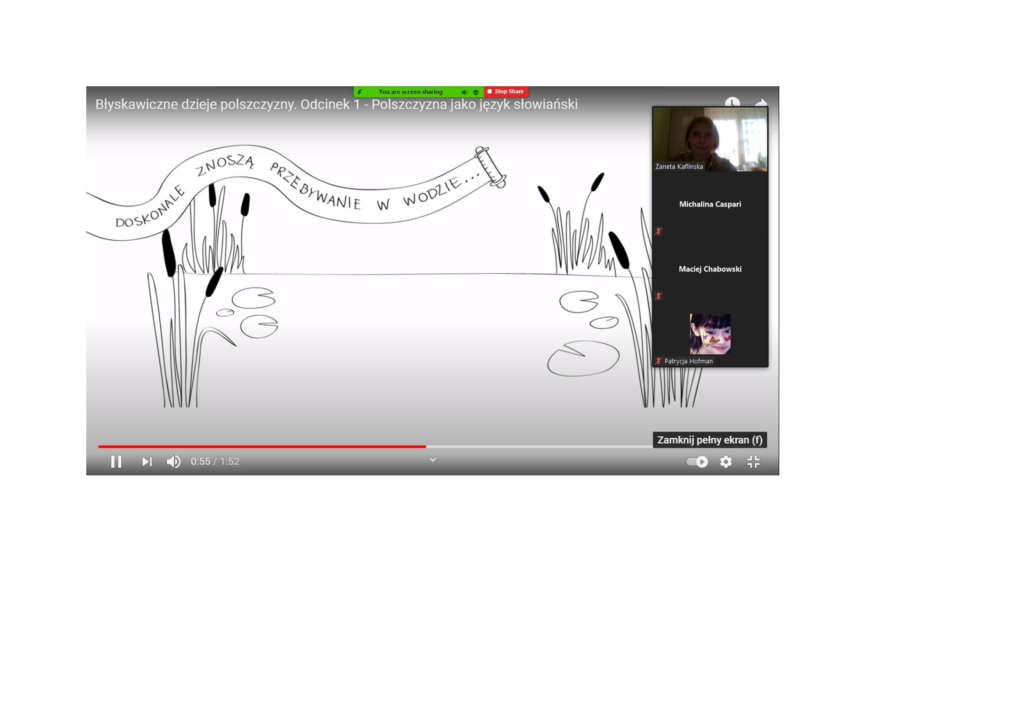Click the Stop Share button
Image resolution: width=1024 pixels, height=724 pixels.
coord(506,91)
